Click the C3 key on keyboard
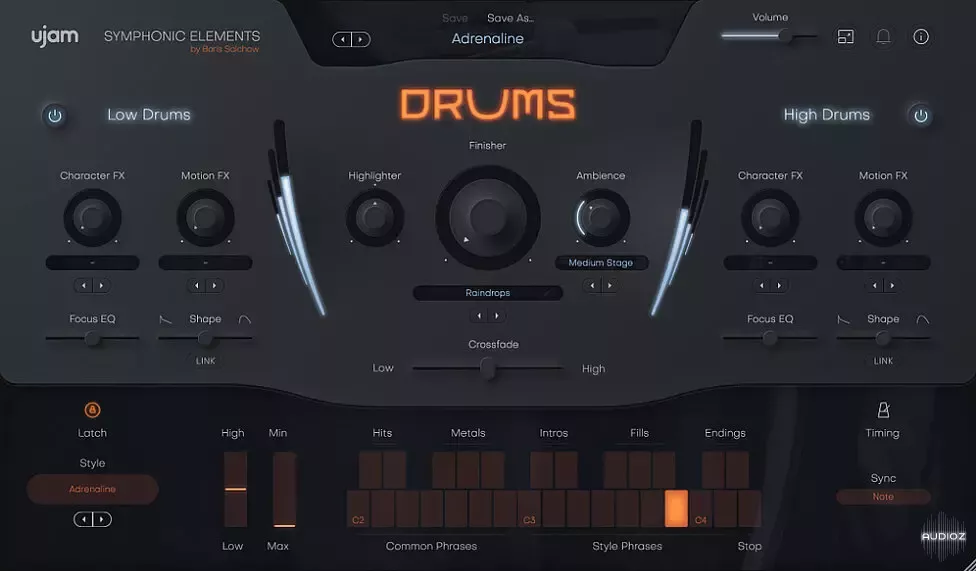976x571 pixels. [529, 509]
